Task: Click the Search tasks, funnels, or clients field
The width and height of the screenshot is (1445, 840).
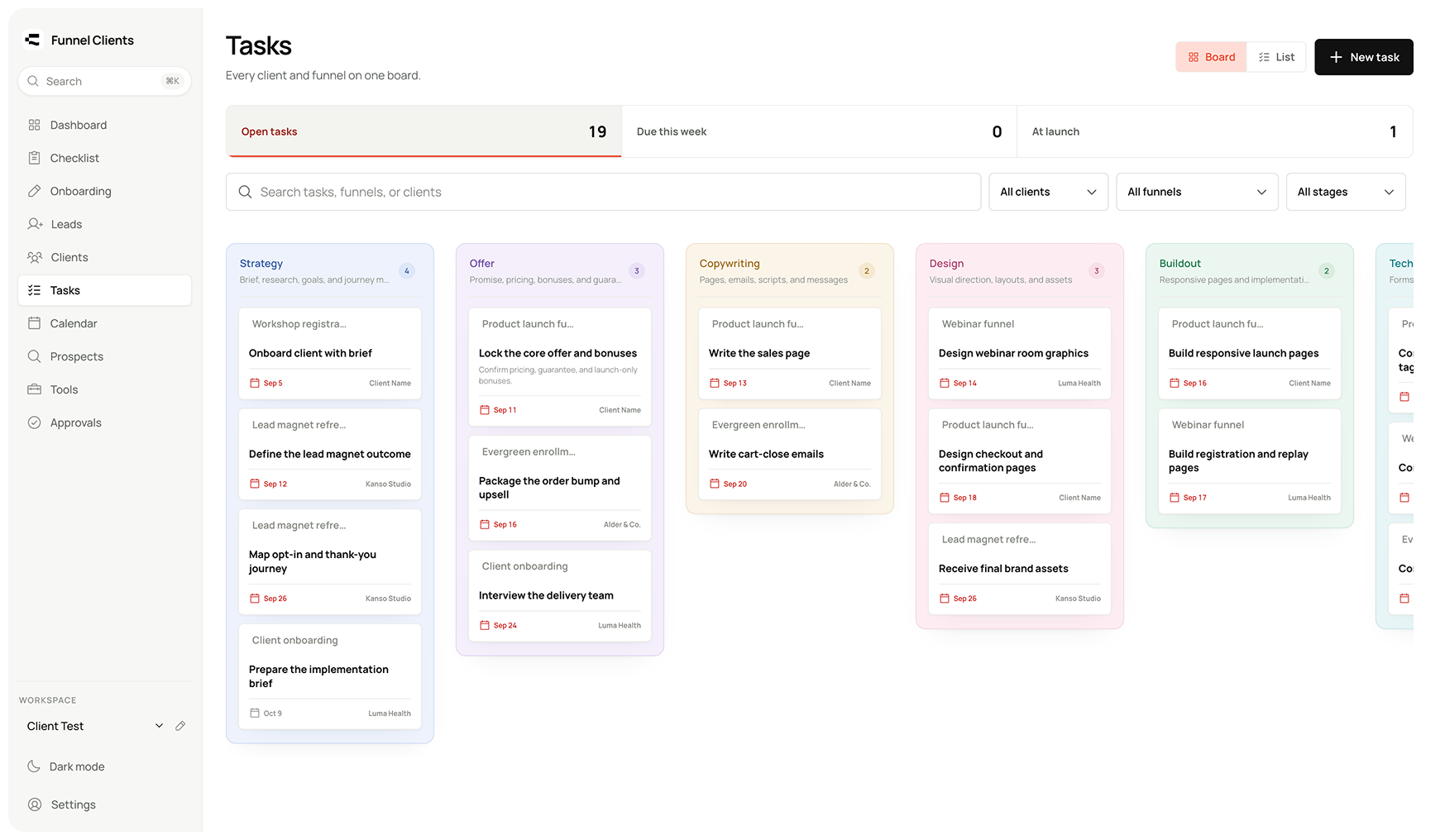Action: click(x=603, y=192)
